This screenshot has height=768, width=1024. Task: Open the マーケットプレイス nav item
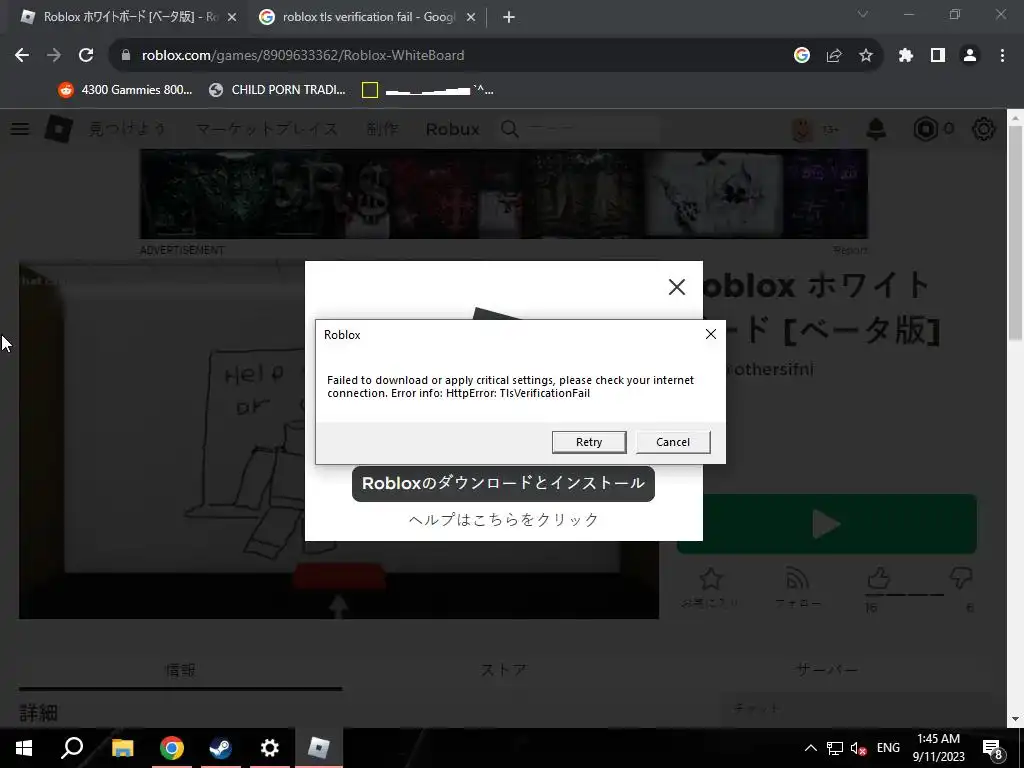tap(266, 129)
